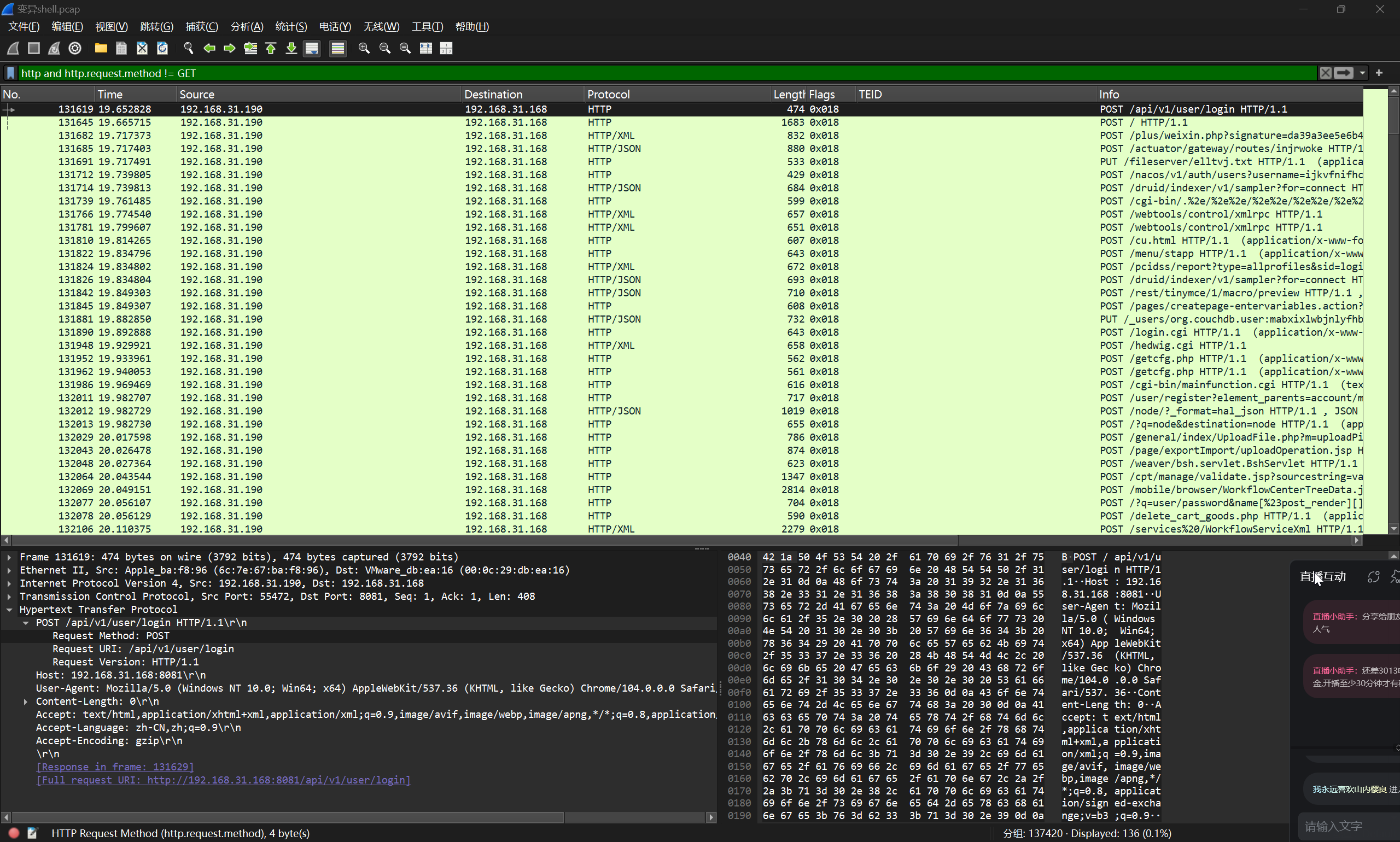This screenshot has width=1400, height=842.
Task: Click into the display filter field
Action: pyautogui.click(x=667, y=73)
